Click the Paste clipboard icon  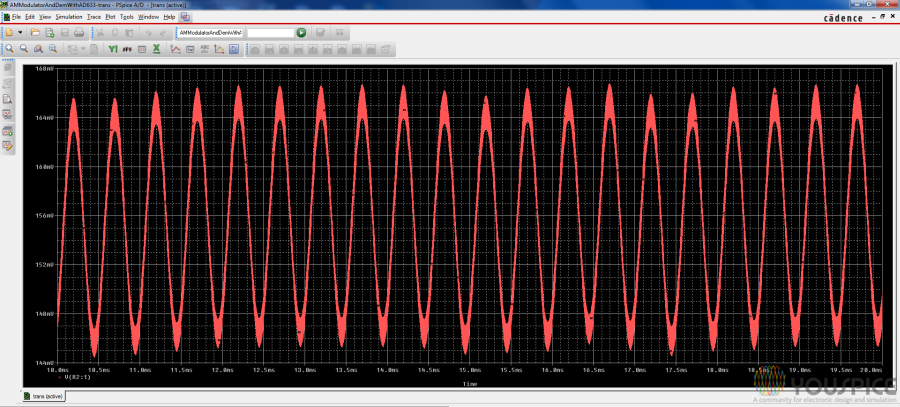[129, 33]
